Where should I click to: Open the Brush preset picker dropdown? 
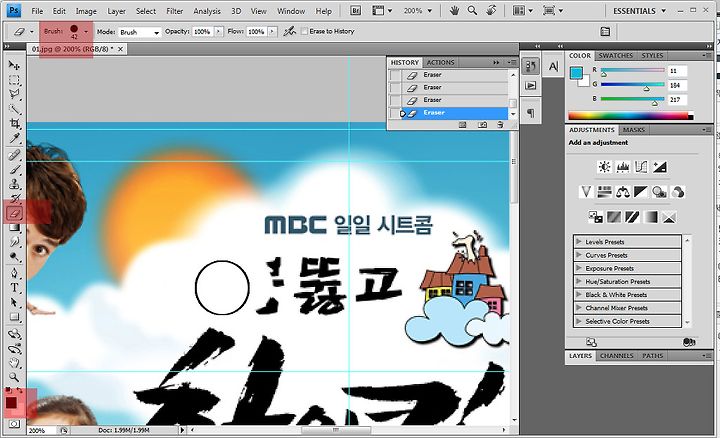click(x=86, y=32)
